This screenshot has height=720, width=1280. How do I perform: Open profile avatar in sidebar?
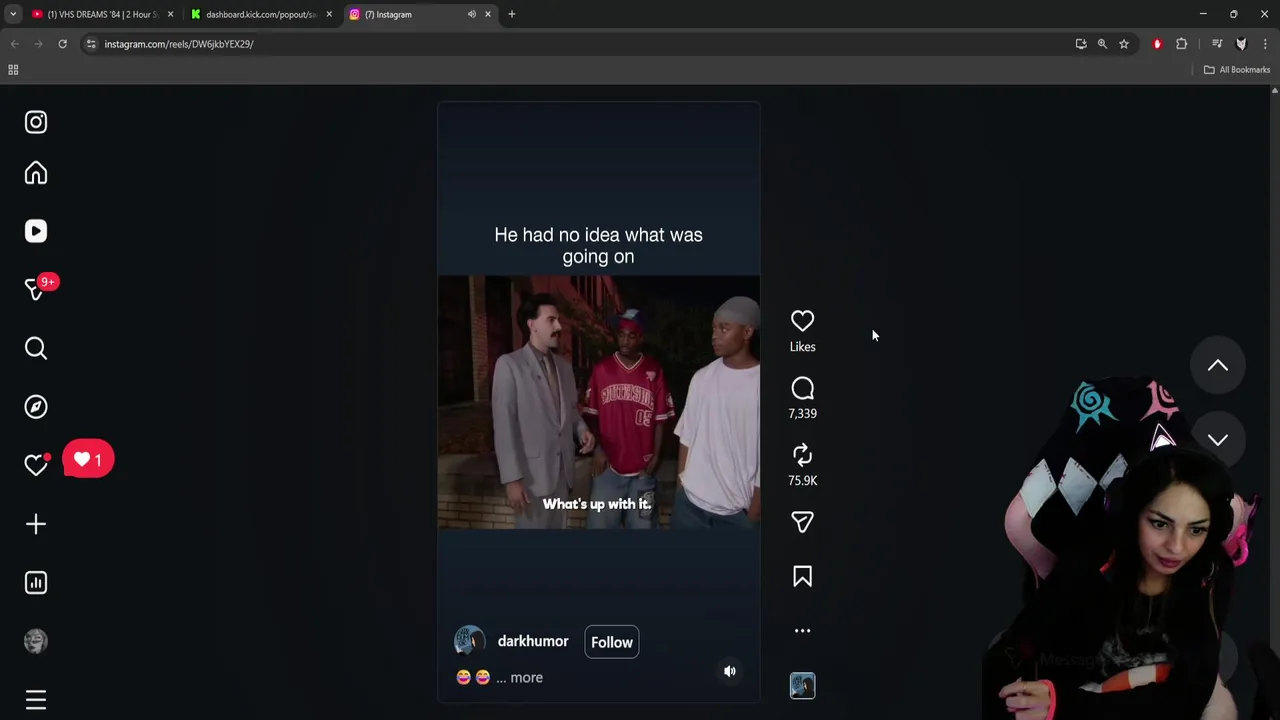click(36, 641)
